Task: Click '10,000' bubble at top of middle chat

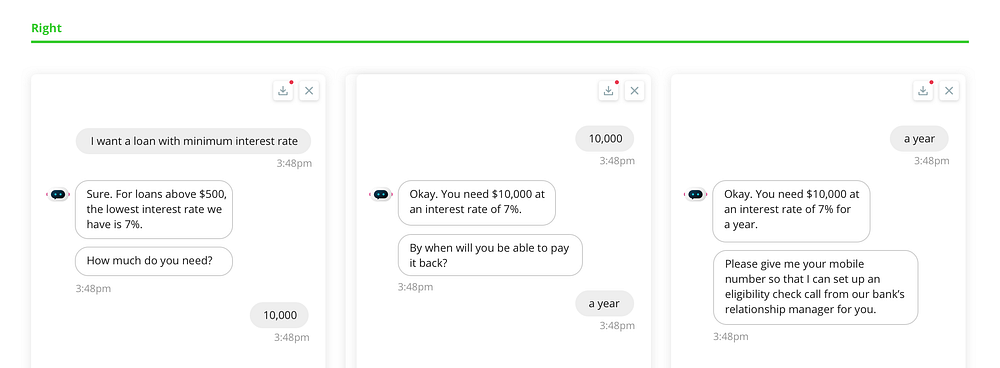Action: (605, 138)
